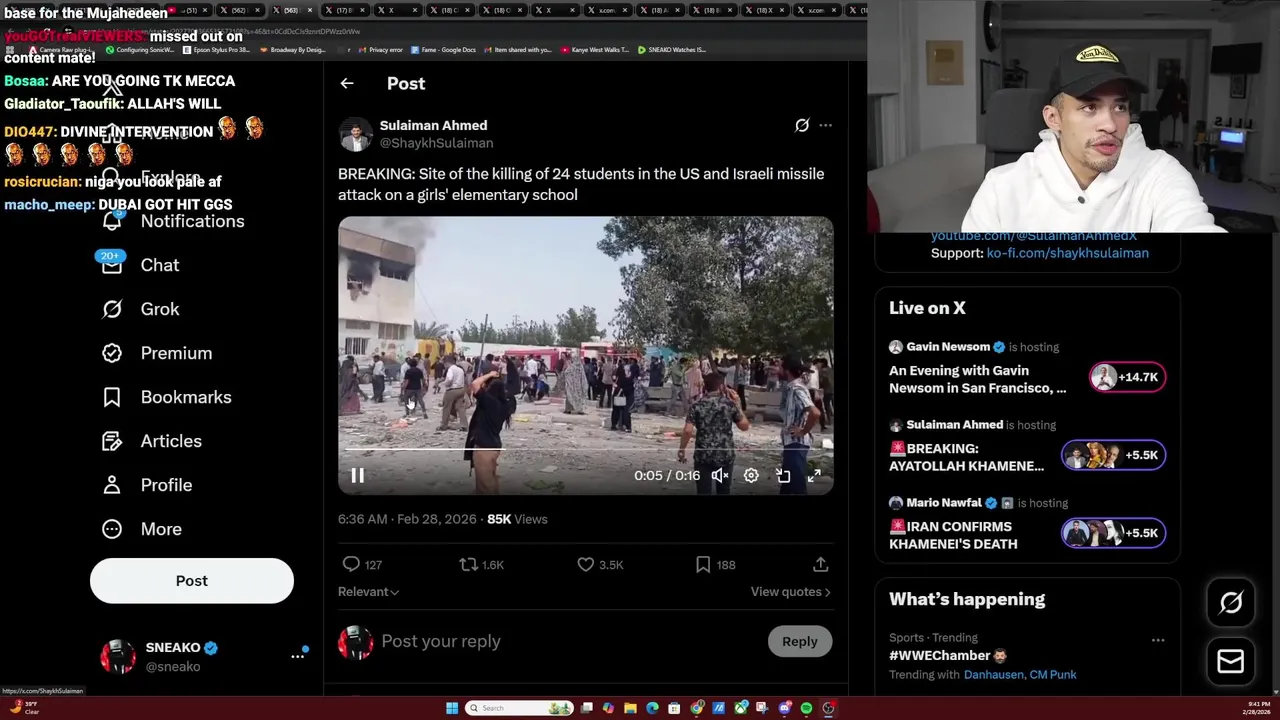The image size is (1280, 720).
Task: Open the SNEAKO Watches bookmark
Action: (672, 49)
